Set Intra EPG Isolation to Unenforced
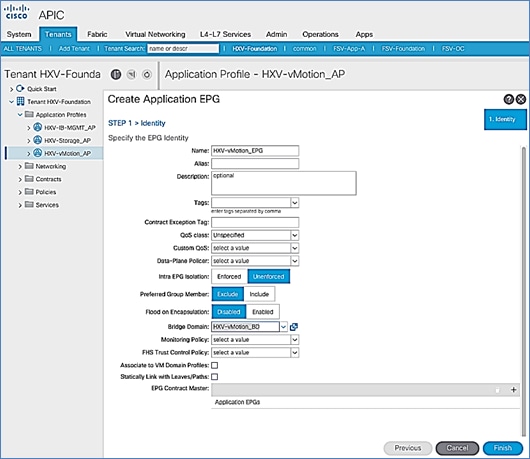This screenshot has height=459, width=530. [269, 276]
